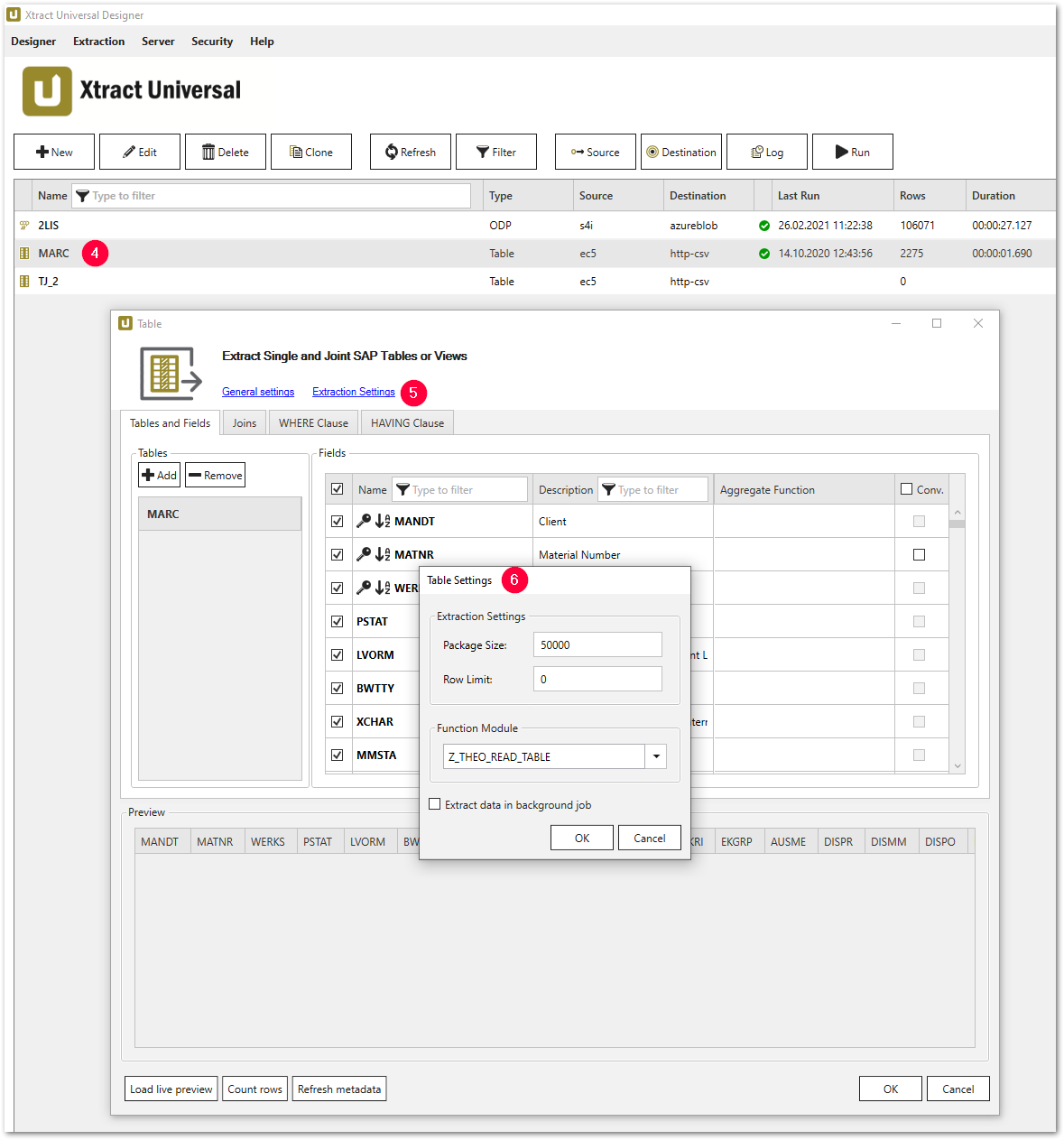
Task: Select the TJ_2 extraction row
Action: tap(49, 282)
